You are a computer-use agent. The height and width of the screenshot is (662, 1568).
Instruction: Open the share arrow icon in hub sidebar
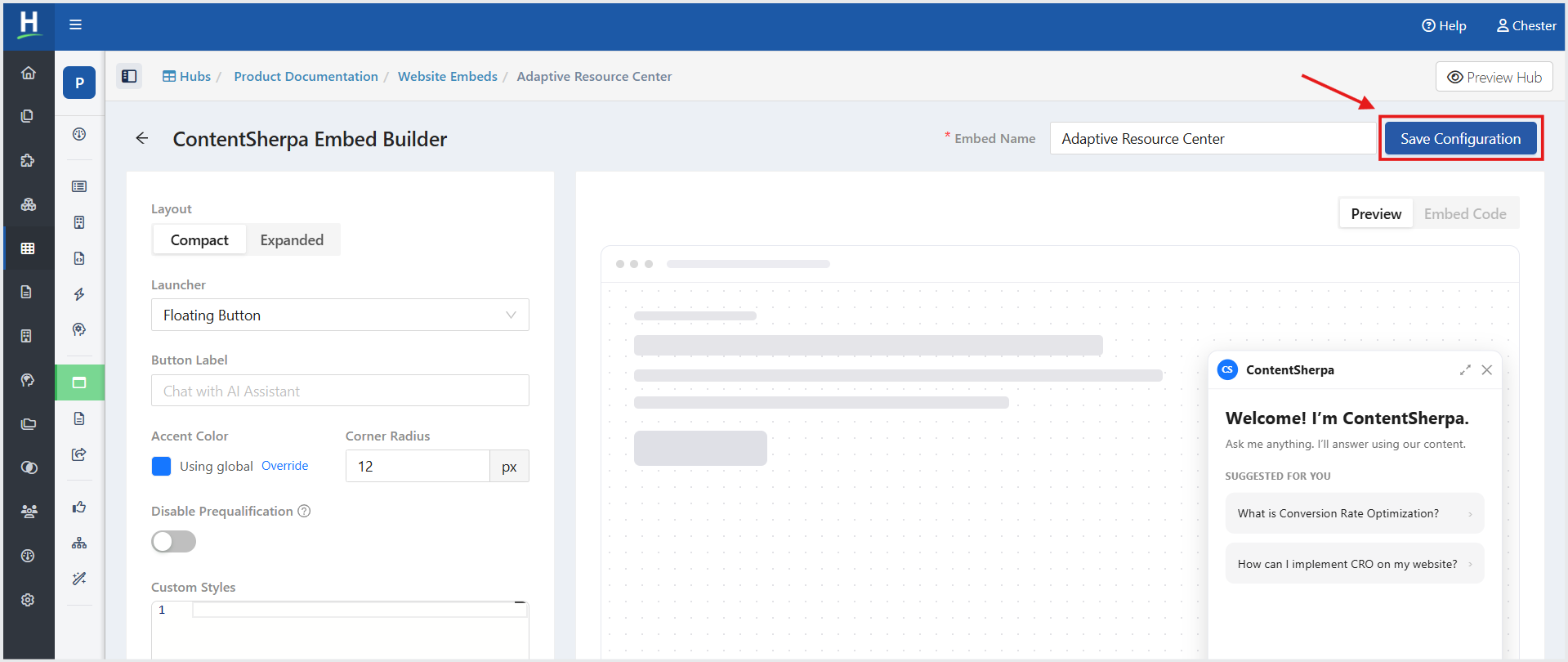pyautogui.click(x=79, y=454)
